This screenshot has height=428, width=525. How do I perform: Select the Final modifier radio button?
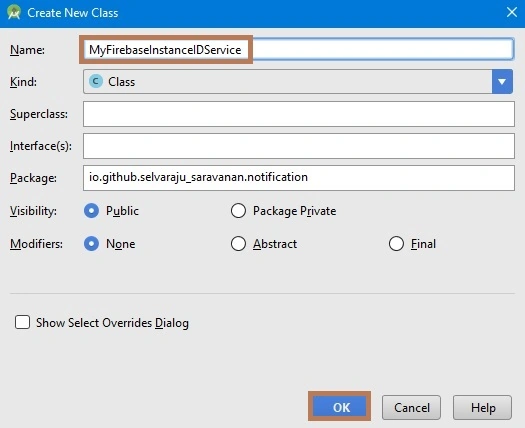tap(396, 244)
